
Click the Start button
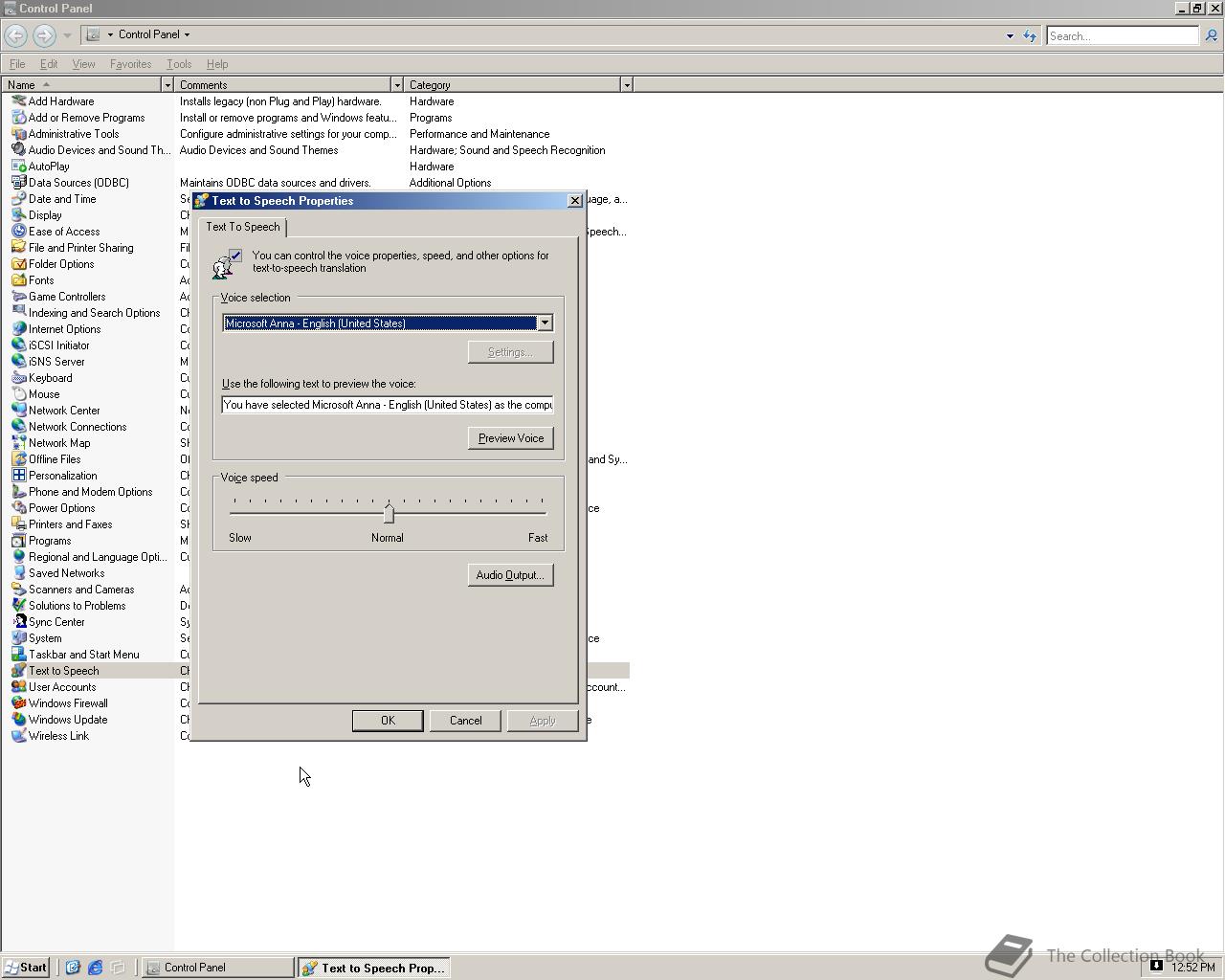click(26, 968)
